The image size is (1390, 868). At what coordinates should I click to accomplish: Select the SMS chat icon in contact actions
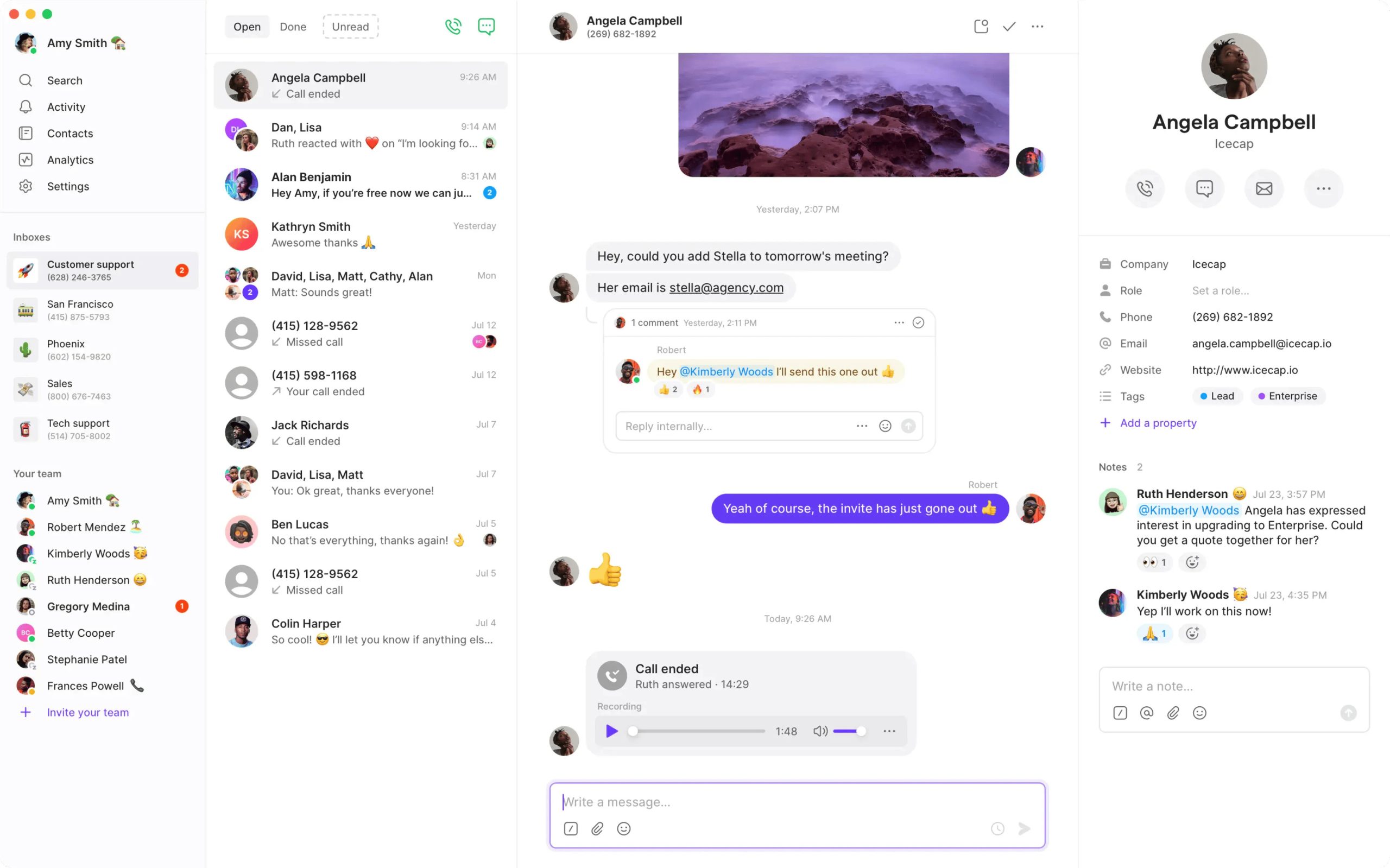(x=1203, y=188)
